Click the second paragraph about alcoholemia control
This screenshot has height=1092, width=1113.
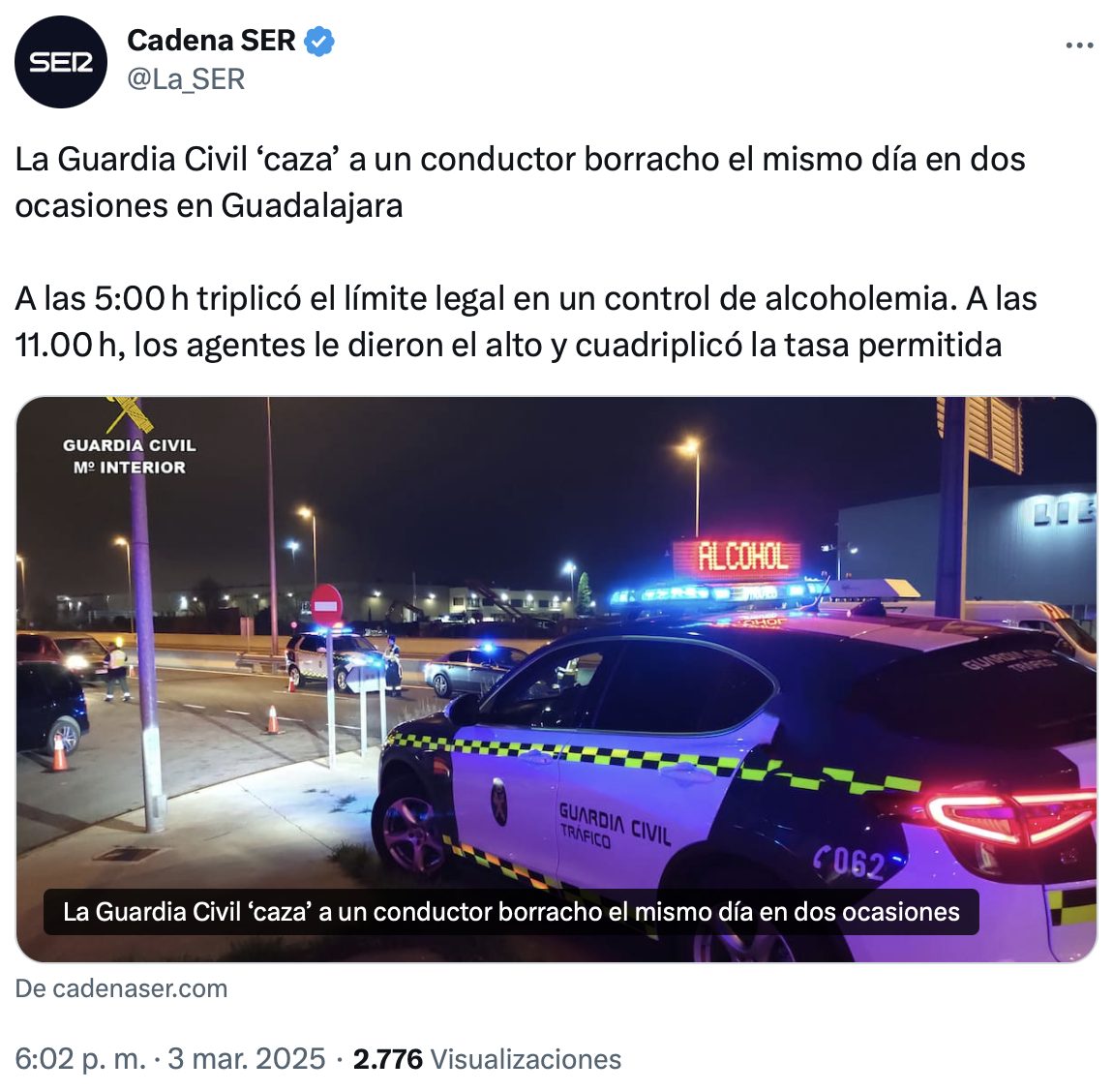526,321
